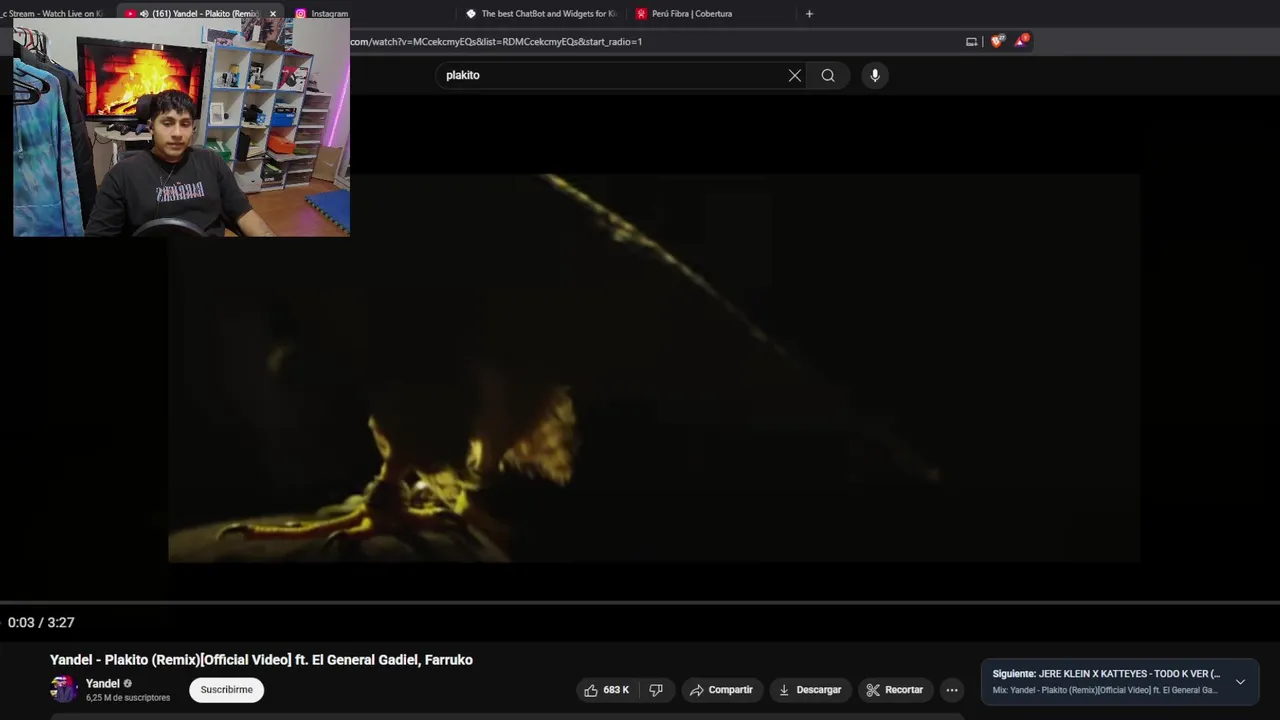This screenshot has height=720, width=1280.
Task: Click the Brave Shields lion icon
Action: (x=997, y=41)
